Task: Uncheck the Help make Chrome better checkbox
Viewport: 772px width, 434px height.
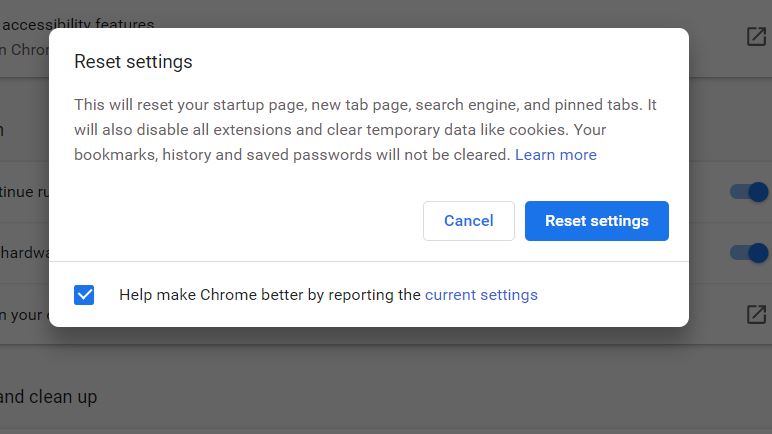Action: [84, 295]
